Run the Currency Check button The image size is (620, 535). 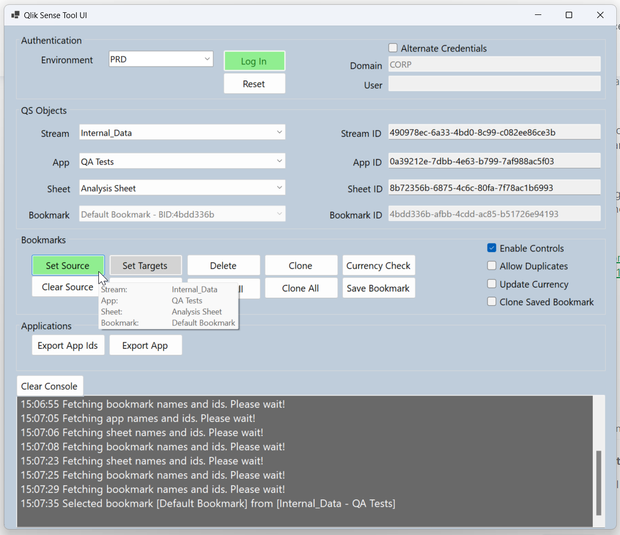pyautogui.click(x=378, y=266)
